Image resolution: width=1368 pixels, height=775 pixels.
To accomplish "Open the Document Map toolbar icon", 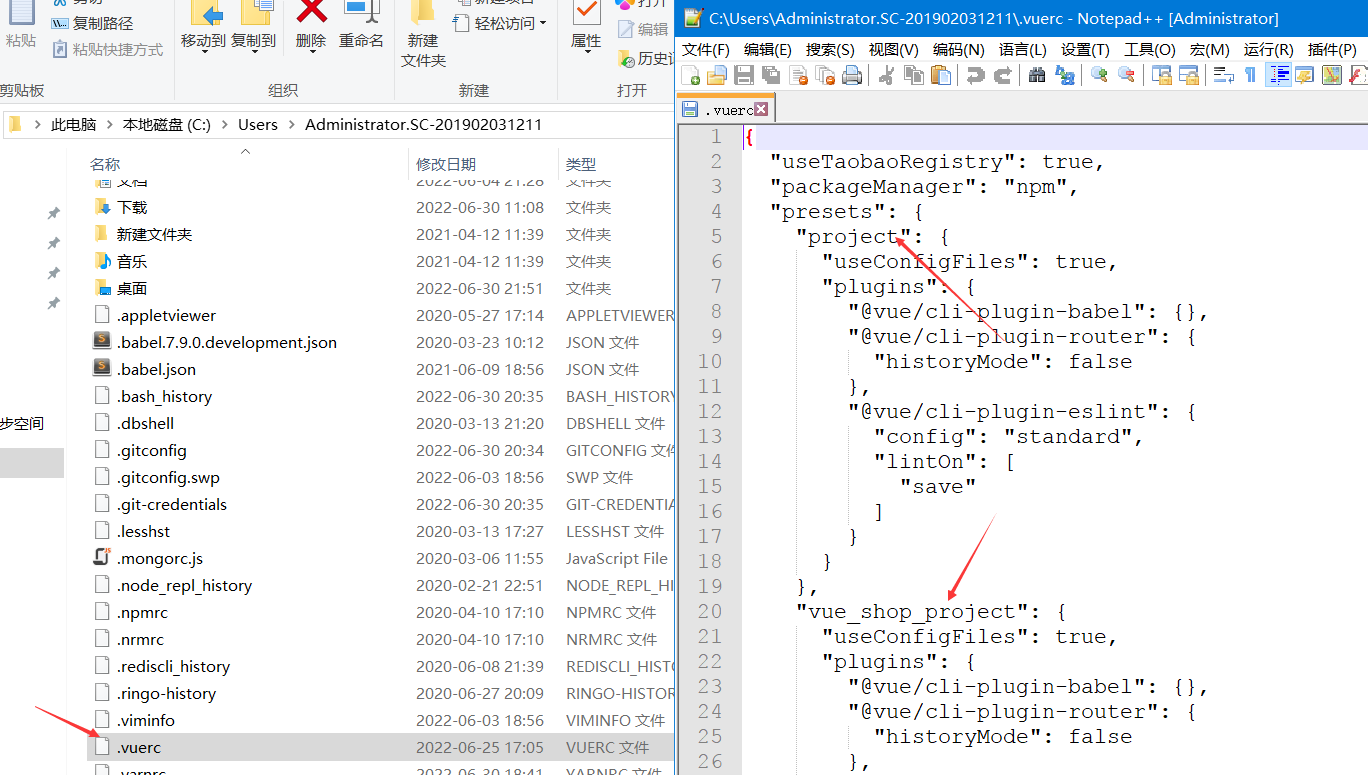I will click(1331, 75).
